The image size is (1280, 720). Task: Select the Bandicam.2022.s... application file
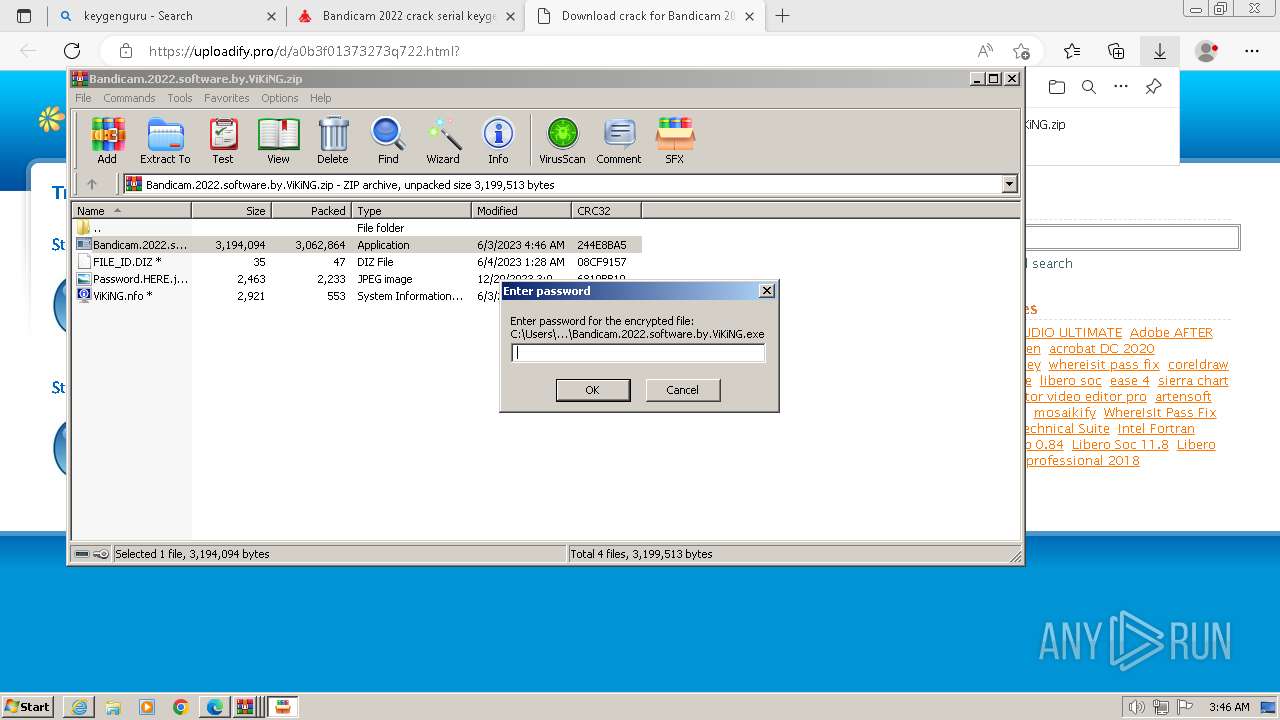(356, 245)
